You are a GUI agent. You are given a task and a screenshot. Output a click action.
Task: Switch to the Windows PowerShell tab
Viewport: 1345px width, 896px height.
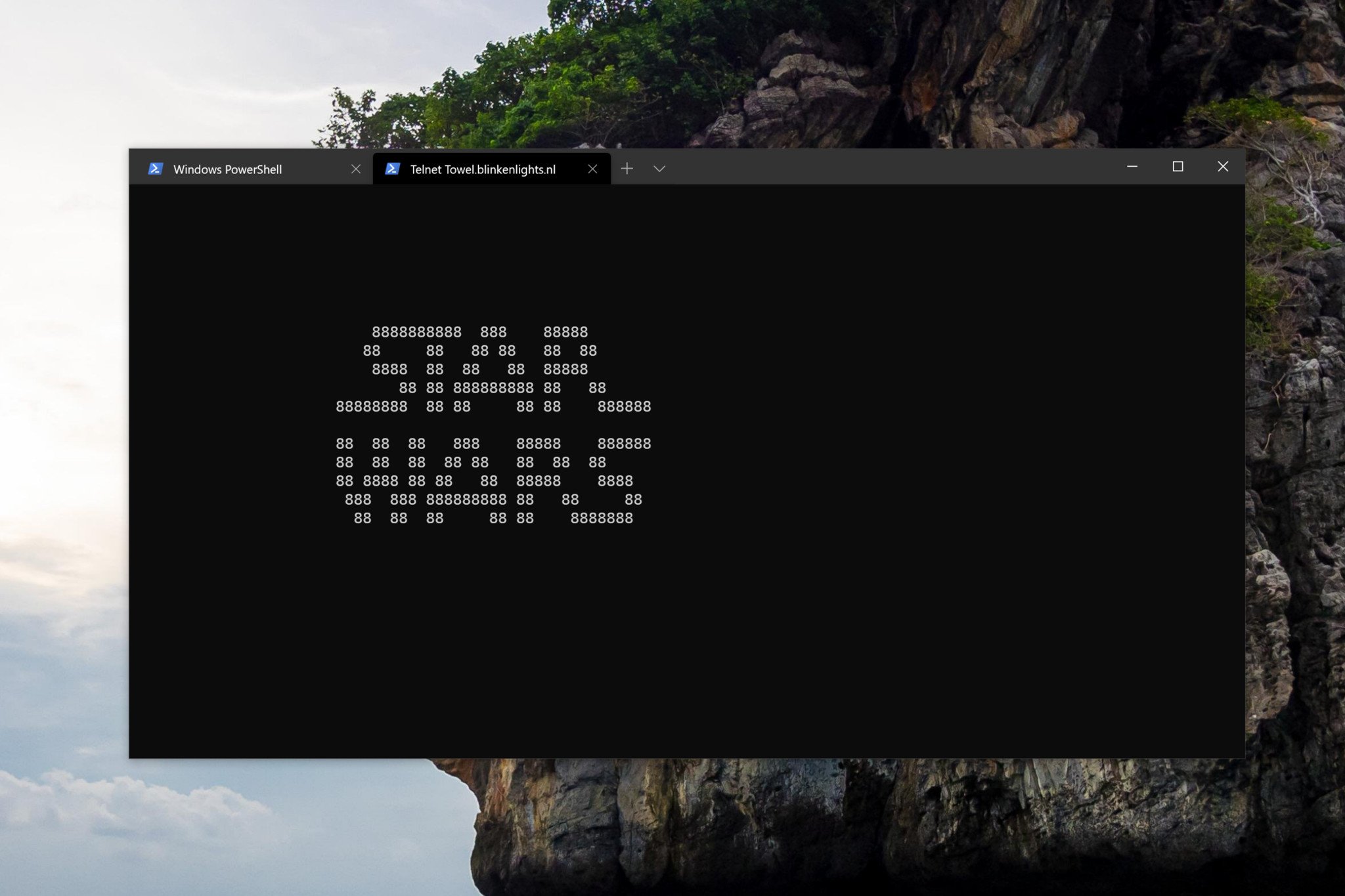tap(227, 169)
